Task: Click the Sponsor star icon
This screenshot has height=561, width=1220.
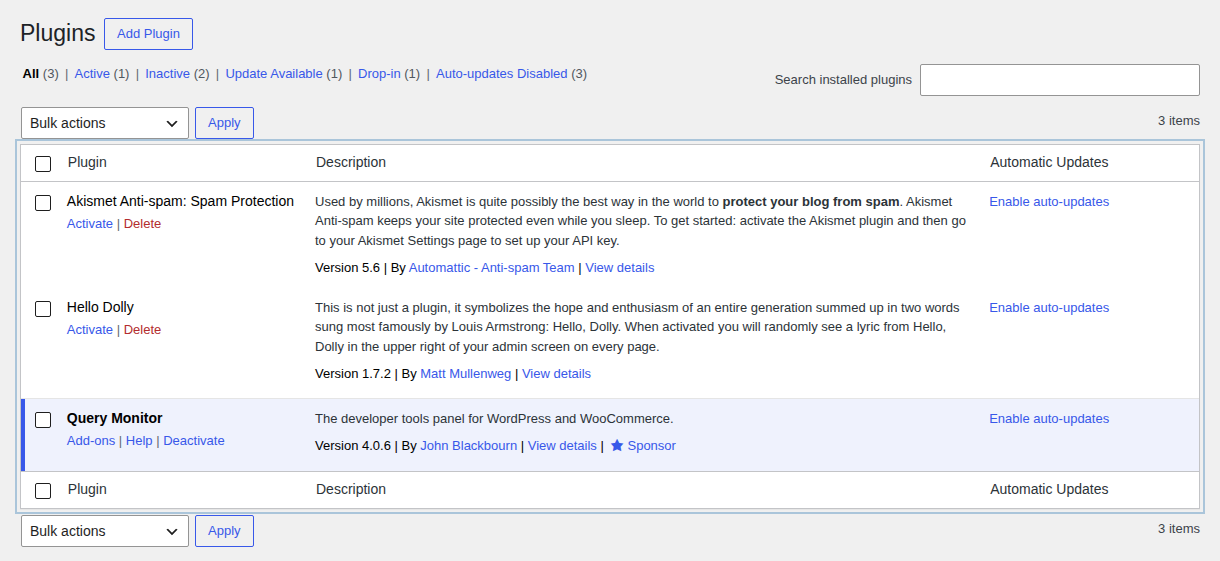Action: tap(617, 446)
